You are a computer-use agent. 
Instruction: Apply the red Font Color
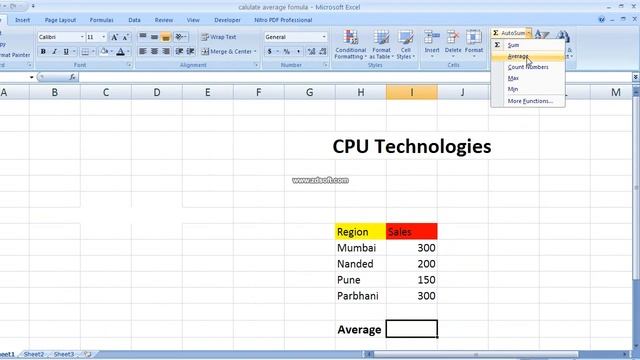(120, 51)
